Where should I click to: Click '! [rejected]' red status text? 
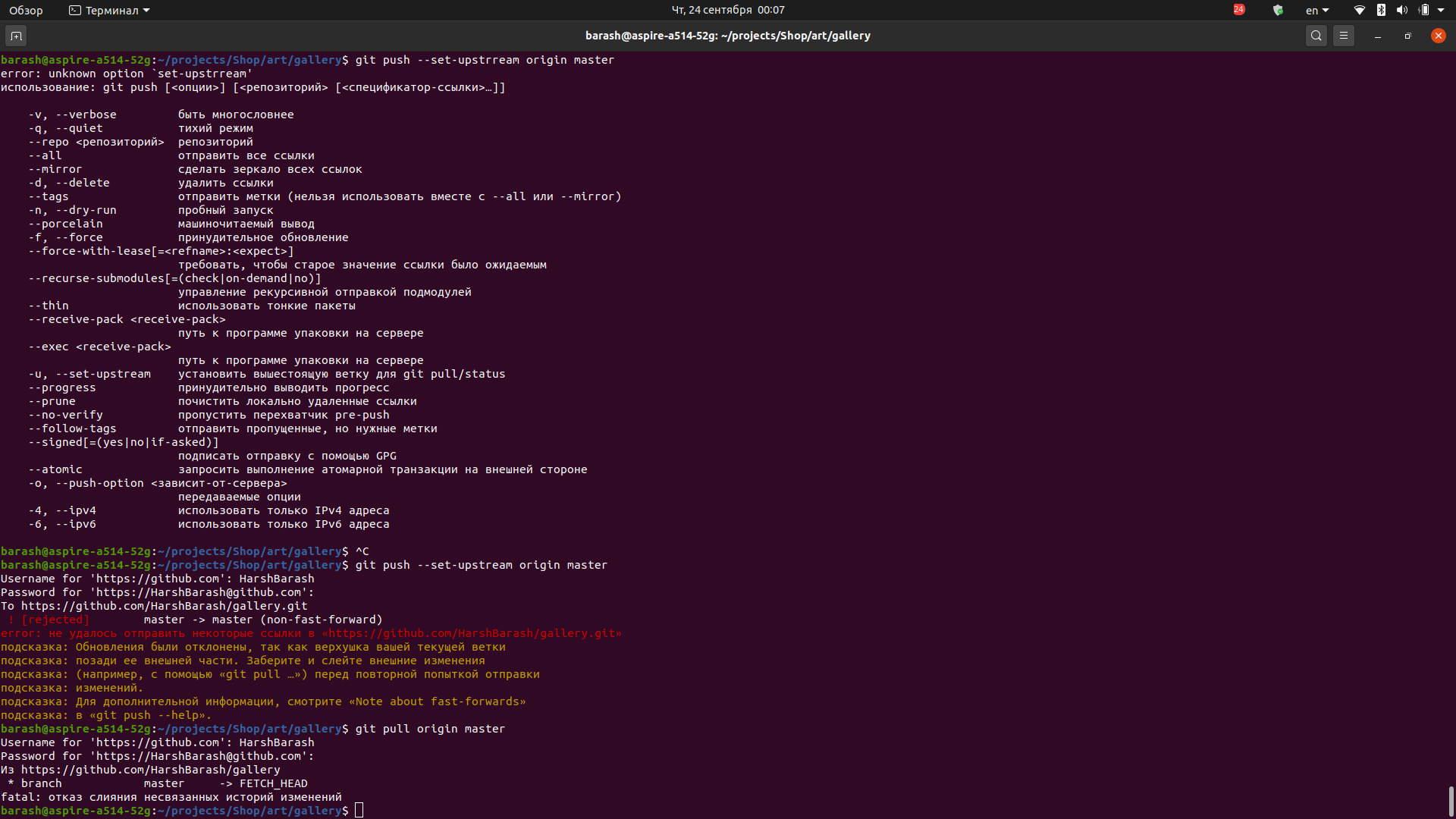pos(49,620)
